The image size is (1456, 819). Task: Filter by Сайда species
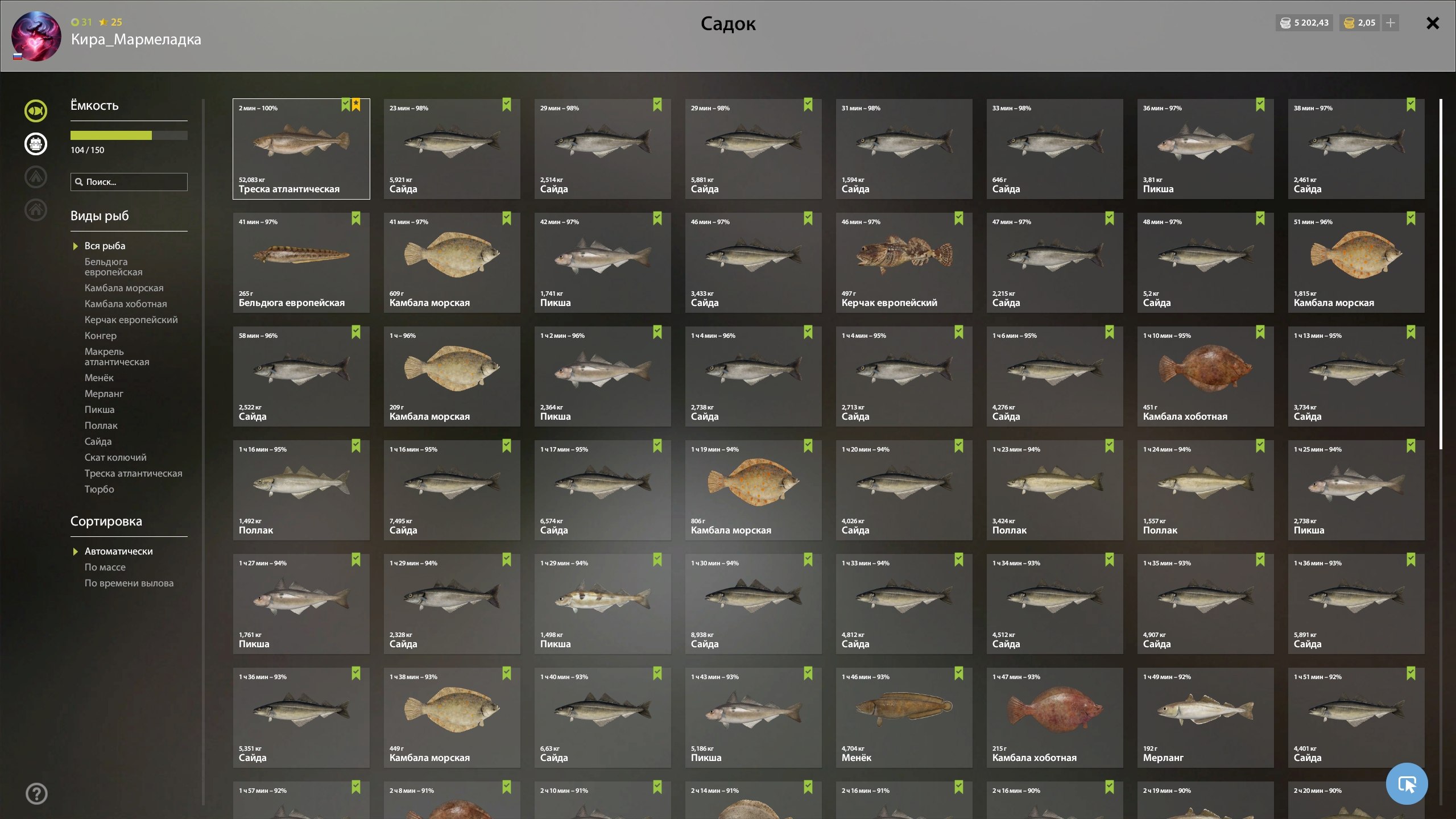pyautogui.click(x=98, y=441)
